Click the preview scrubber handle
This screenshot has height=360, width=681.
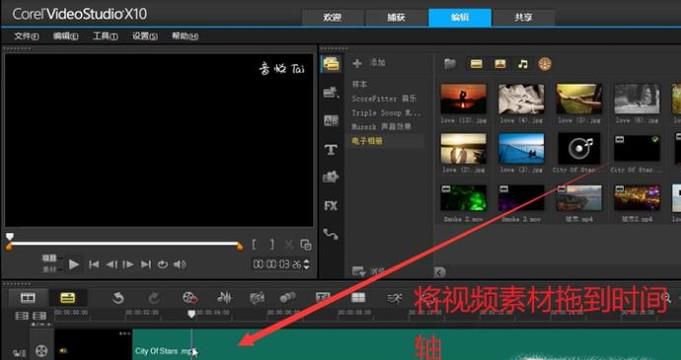[x=10, y=237]
